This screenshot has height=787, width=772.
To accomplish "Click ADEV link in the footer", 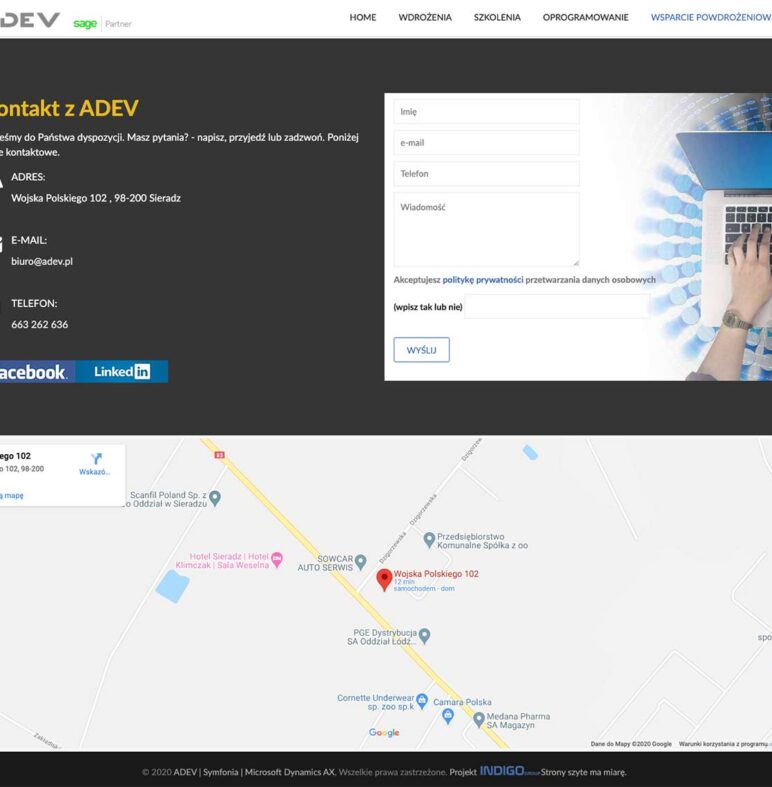I will pos(185,772).
